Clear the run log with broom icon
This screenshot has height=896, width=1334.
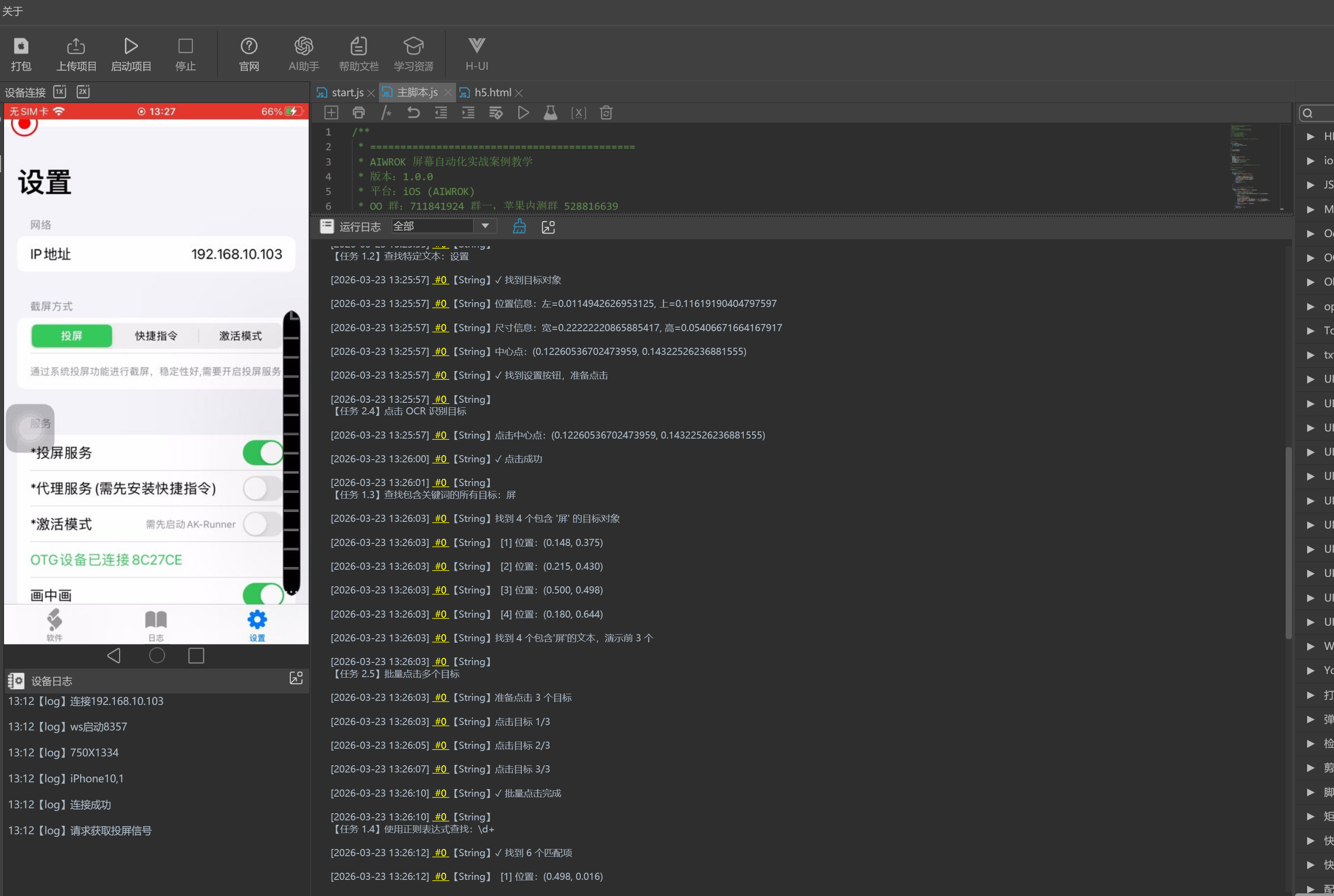[519, 226]
